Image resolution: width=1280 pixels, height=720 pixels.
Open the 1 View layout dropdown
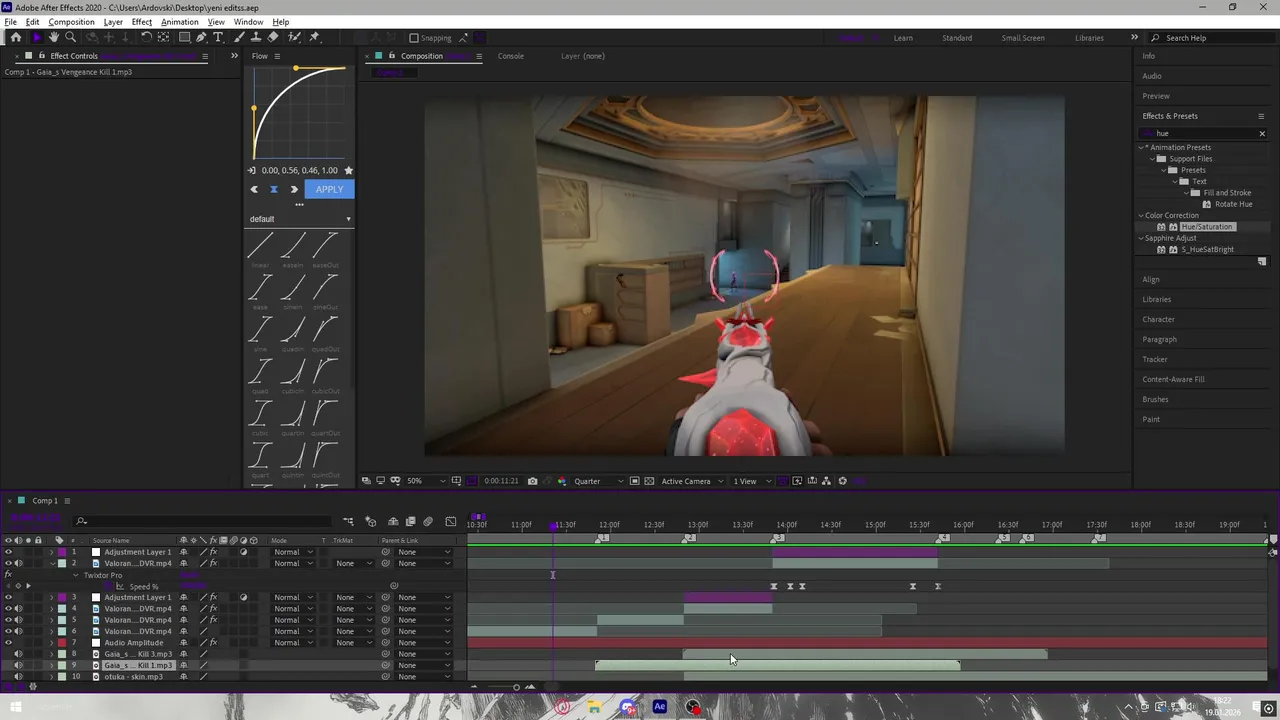(x=752, y=481)
